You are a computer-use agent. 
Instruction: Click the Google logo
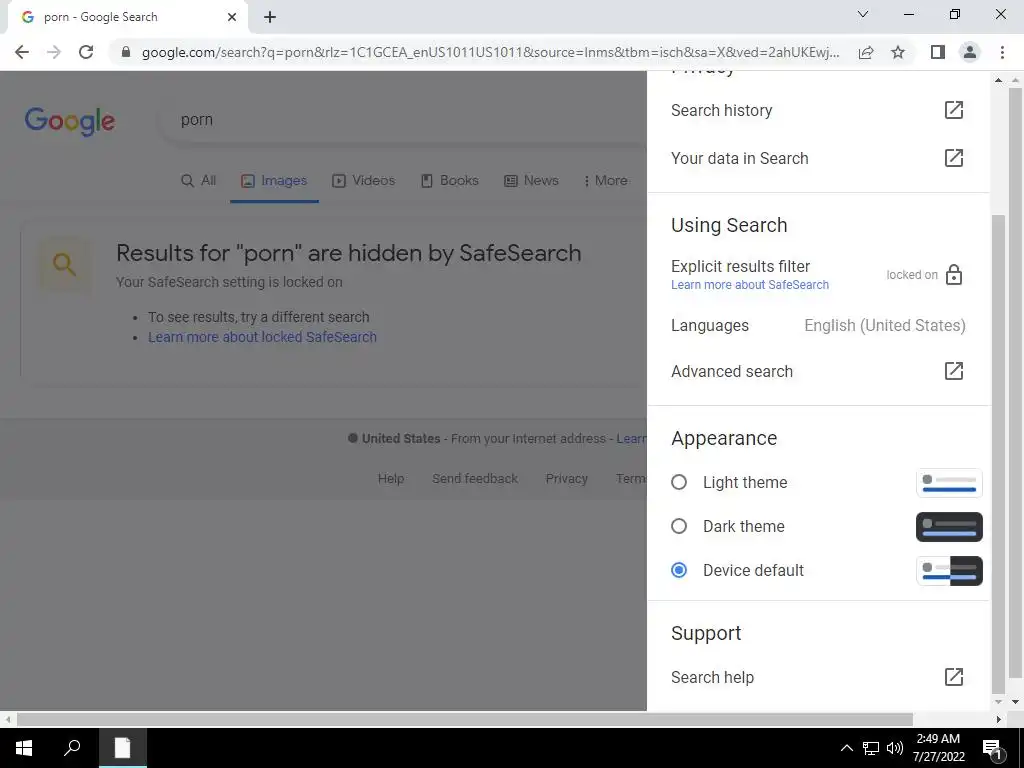70,121
